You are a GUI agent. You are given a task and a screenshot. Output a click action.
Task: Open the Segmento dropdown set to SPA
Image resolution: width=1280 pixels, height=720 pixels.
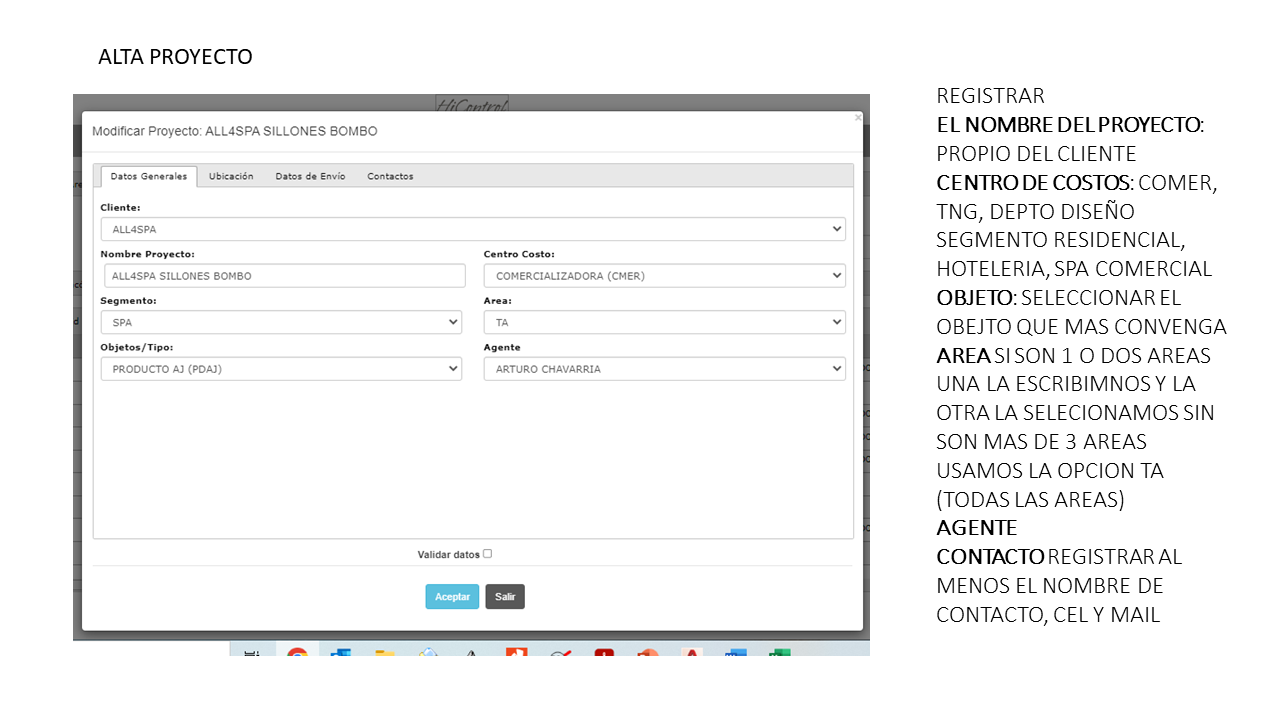(281, 323)
